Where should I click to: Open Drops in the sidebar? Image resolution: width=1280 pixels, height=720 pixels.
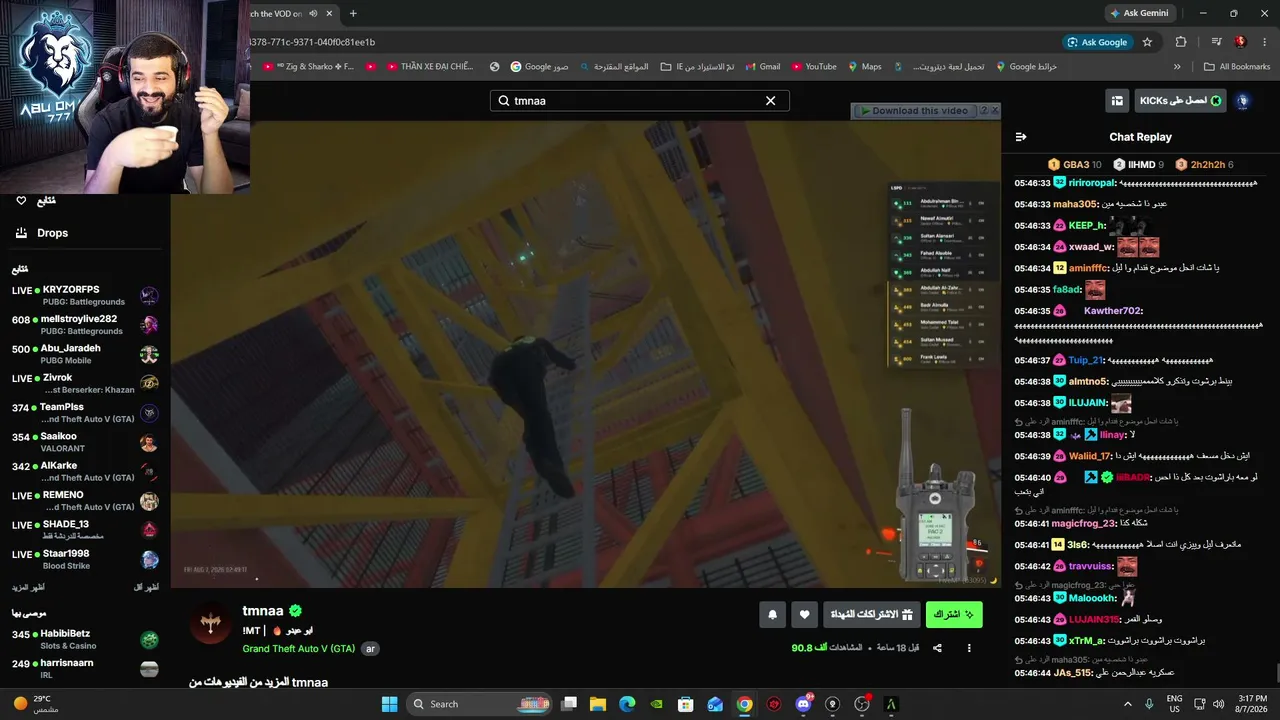pyautogui.click(x=42, y=233)
